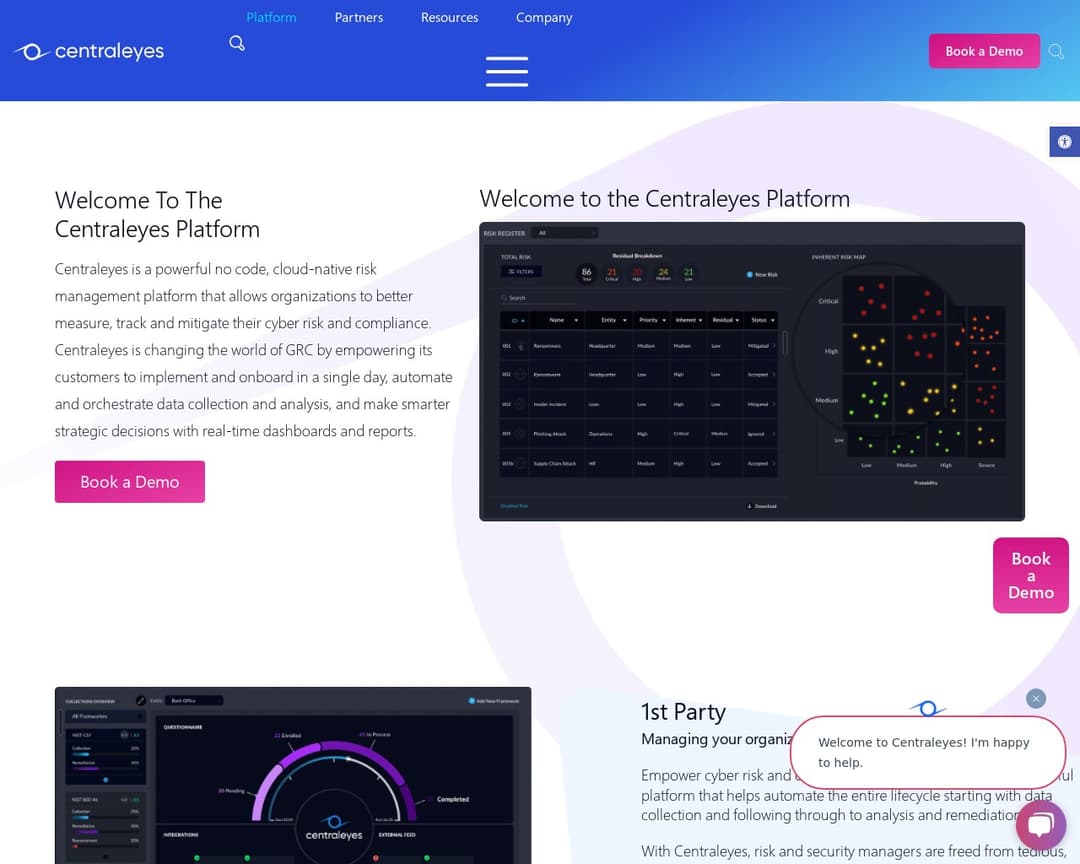This screenshot has height=864, width=1080.
Task: Close the chat welcome popup
Action: (x=1036, y=699)
